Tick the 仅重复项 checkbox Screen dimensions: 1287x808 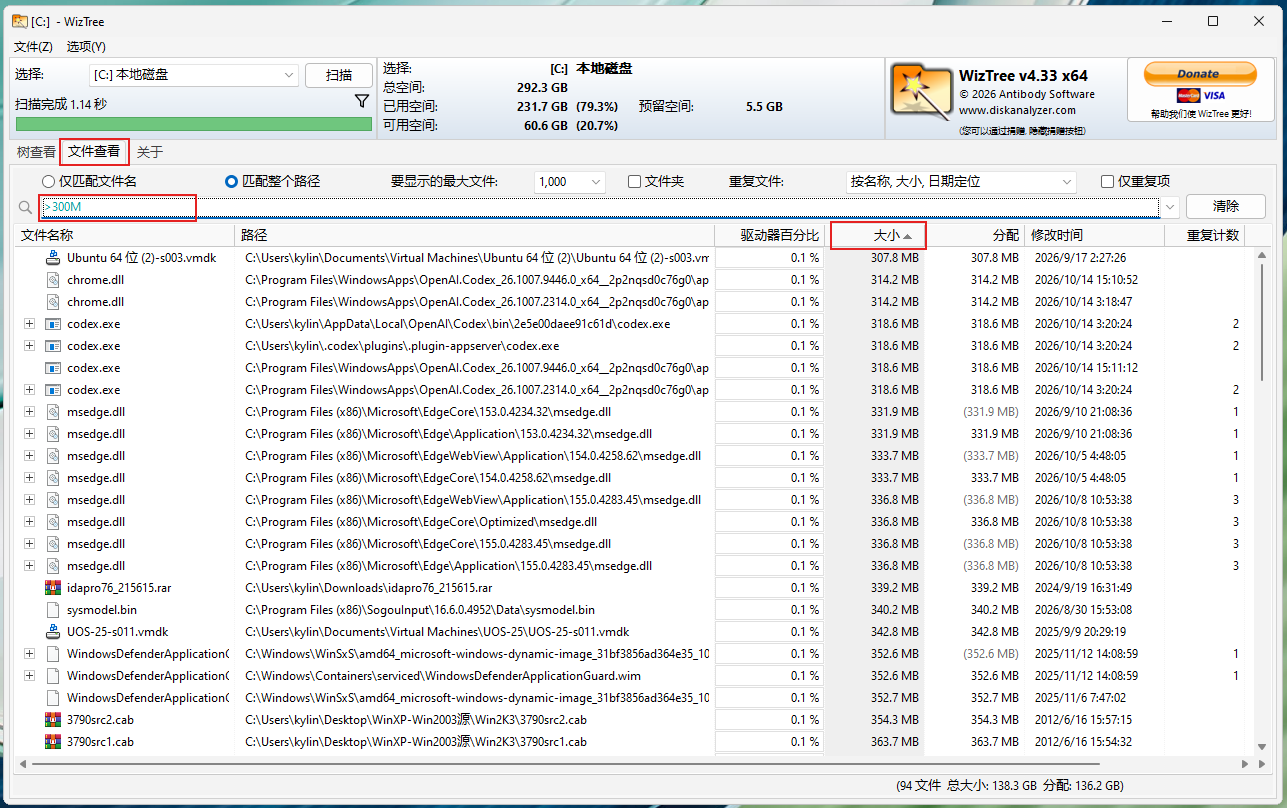coord(1107,182)
